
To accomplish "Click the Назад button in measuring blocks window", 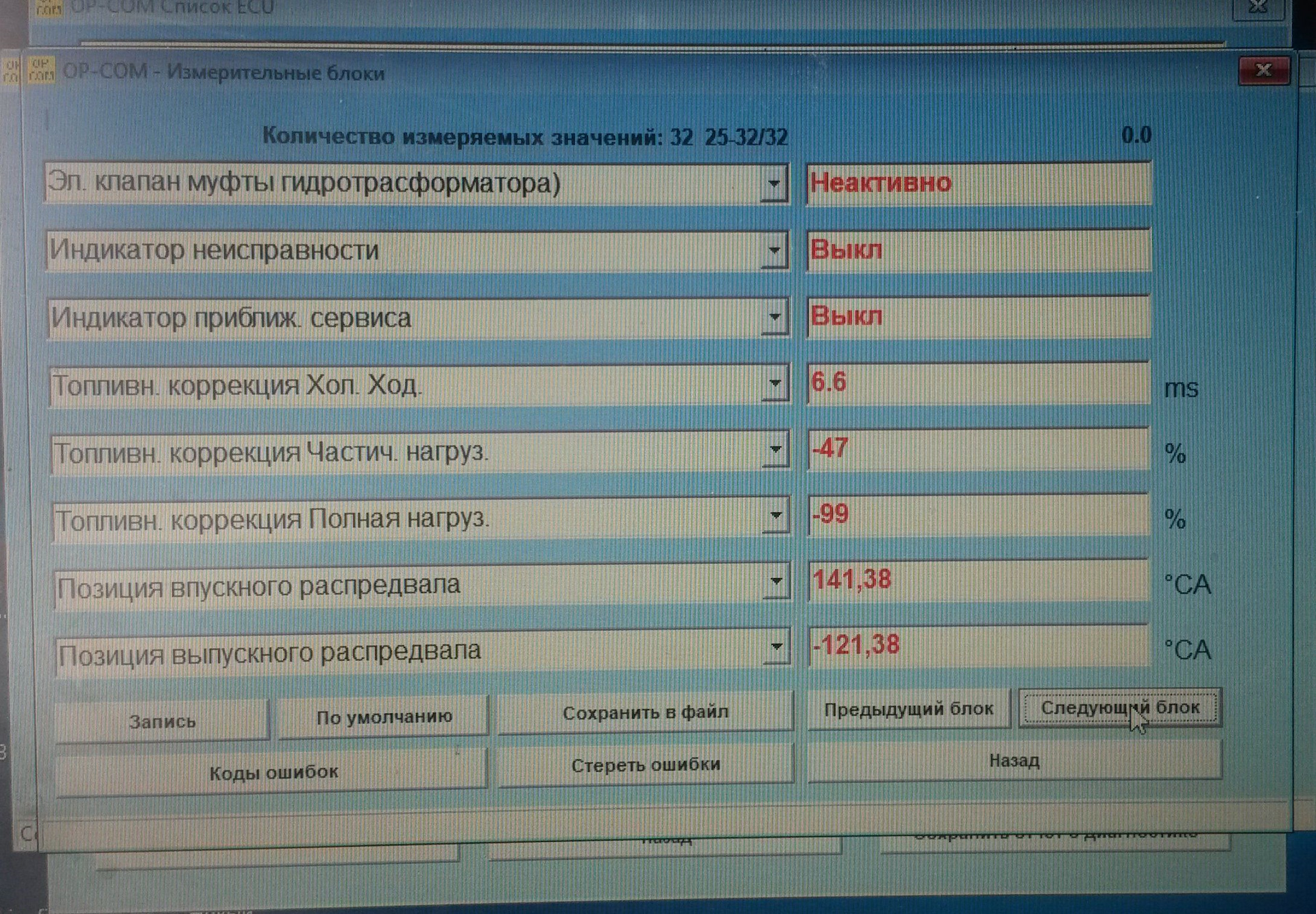I will tap(1014, 760).
